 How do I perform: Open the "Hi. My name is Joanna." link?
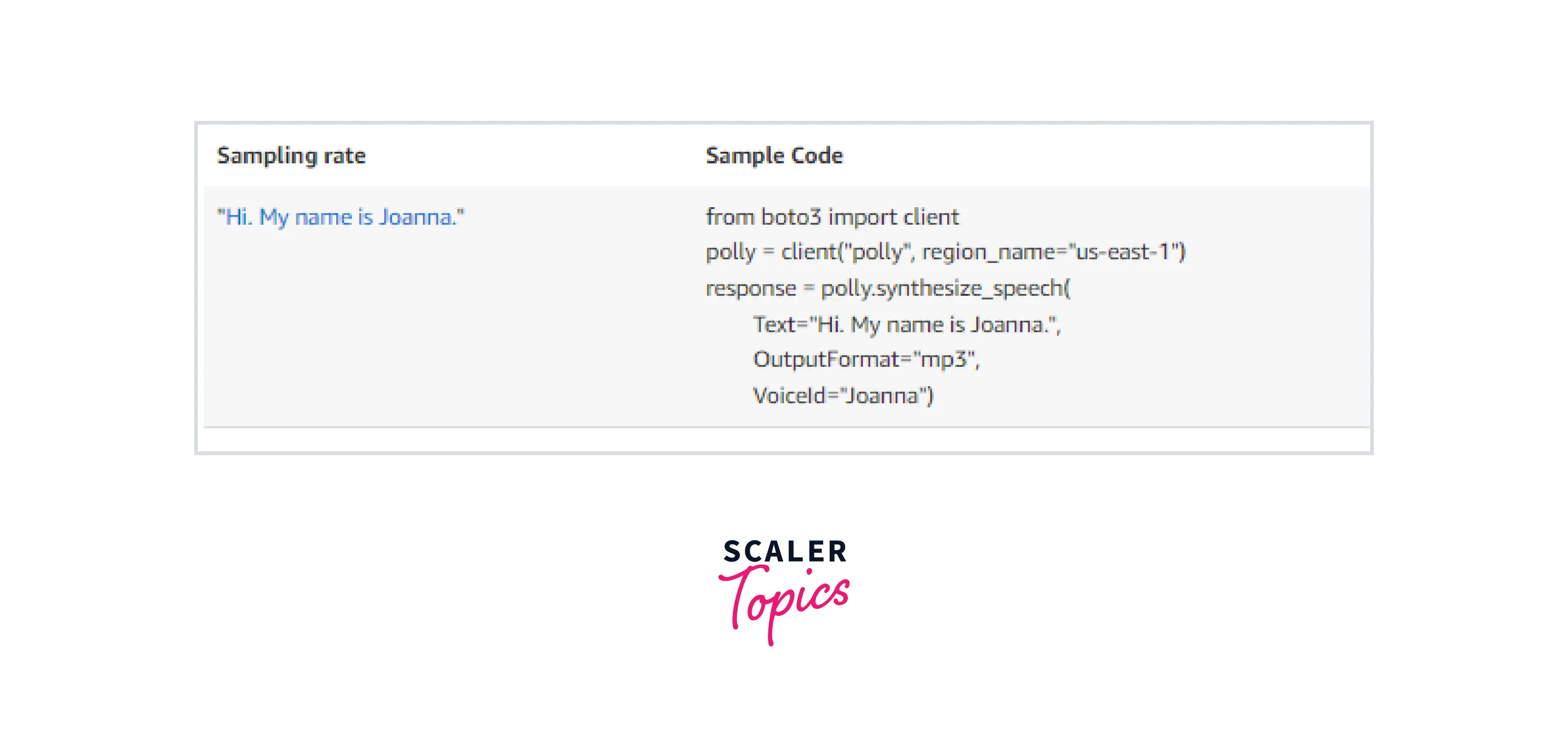pyautogui.click(x=340, y=217)
